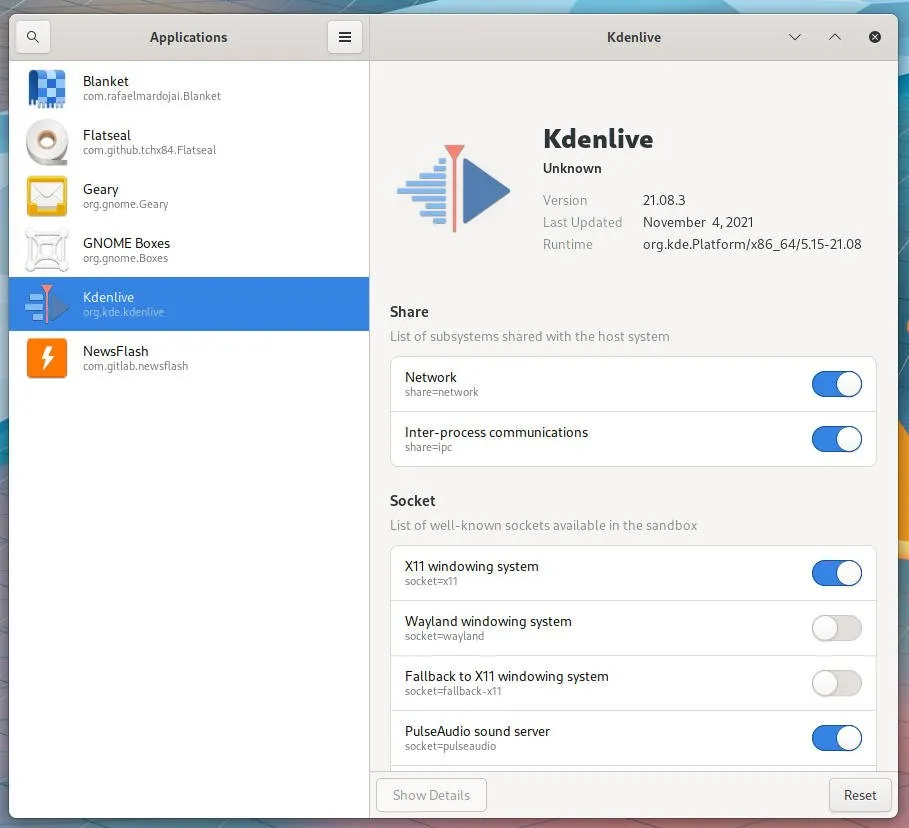Disable PulseAudio sound server toggle
This screenshot has width=909, height=828.
836,739
